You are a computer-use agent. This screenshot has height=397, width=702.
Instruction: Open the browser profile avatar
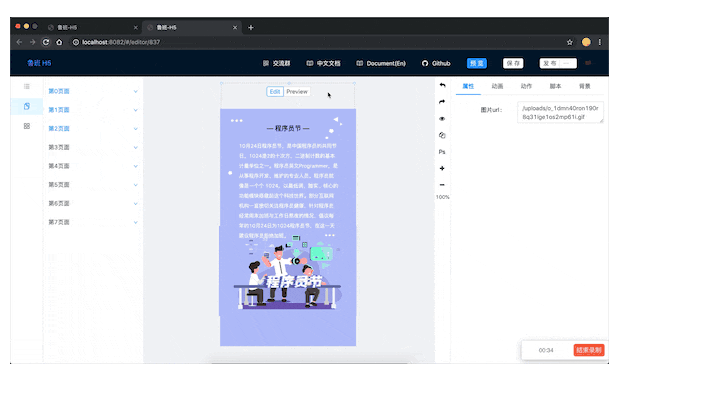586,42
